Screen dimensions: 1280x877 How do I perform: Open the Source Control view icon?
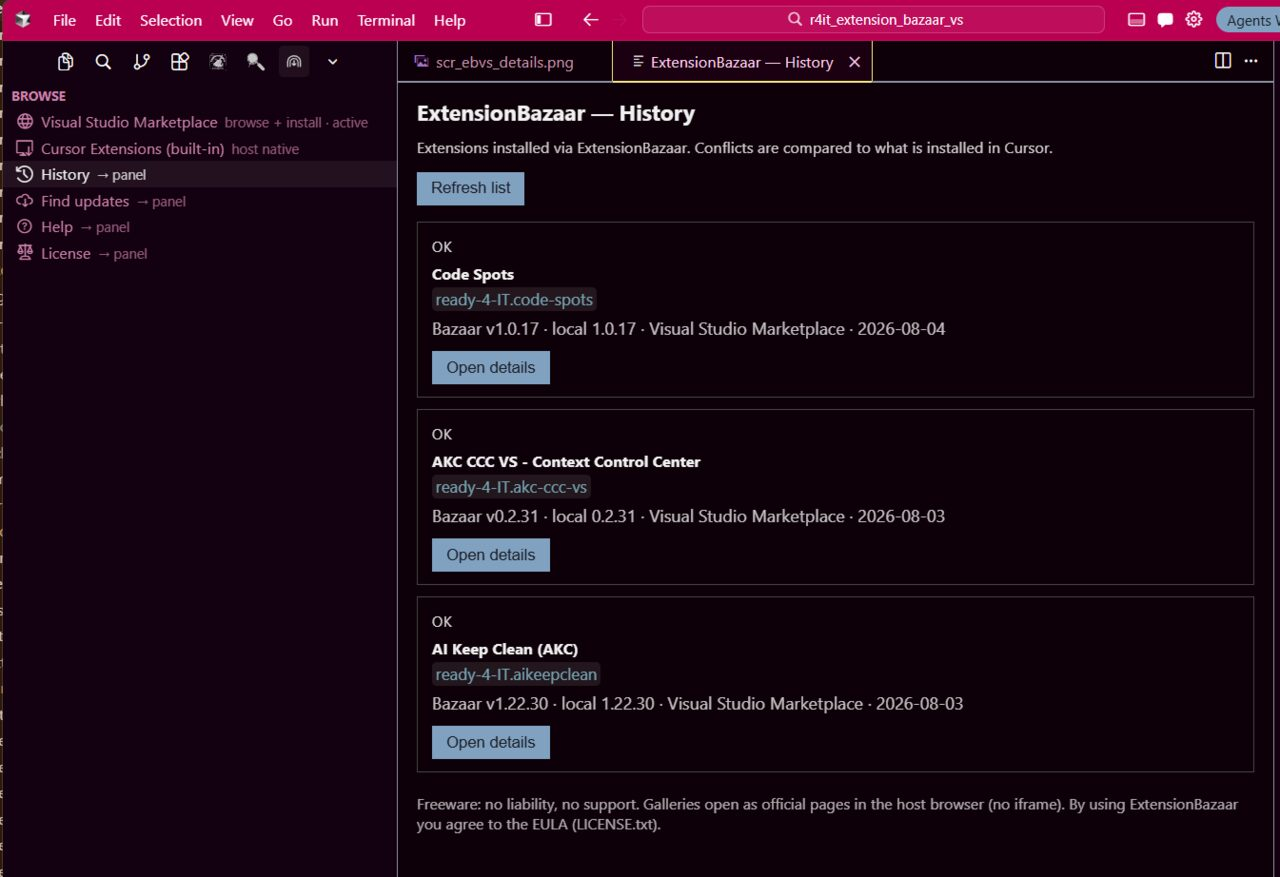pyautogui.click(x=141, y=62)
